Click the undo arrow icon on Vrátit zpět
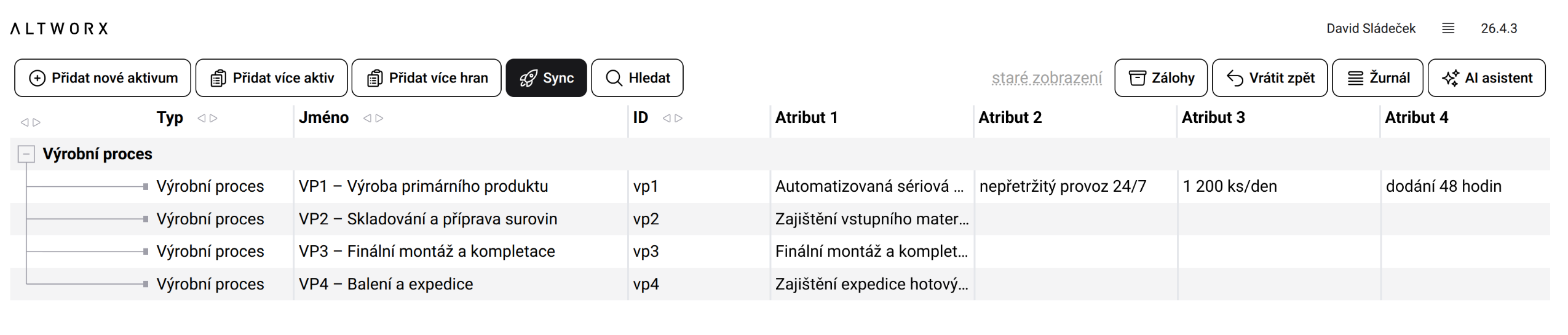 (x=1235, y=78)
